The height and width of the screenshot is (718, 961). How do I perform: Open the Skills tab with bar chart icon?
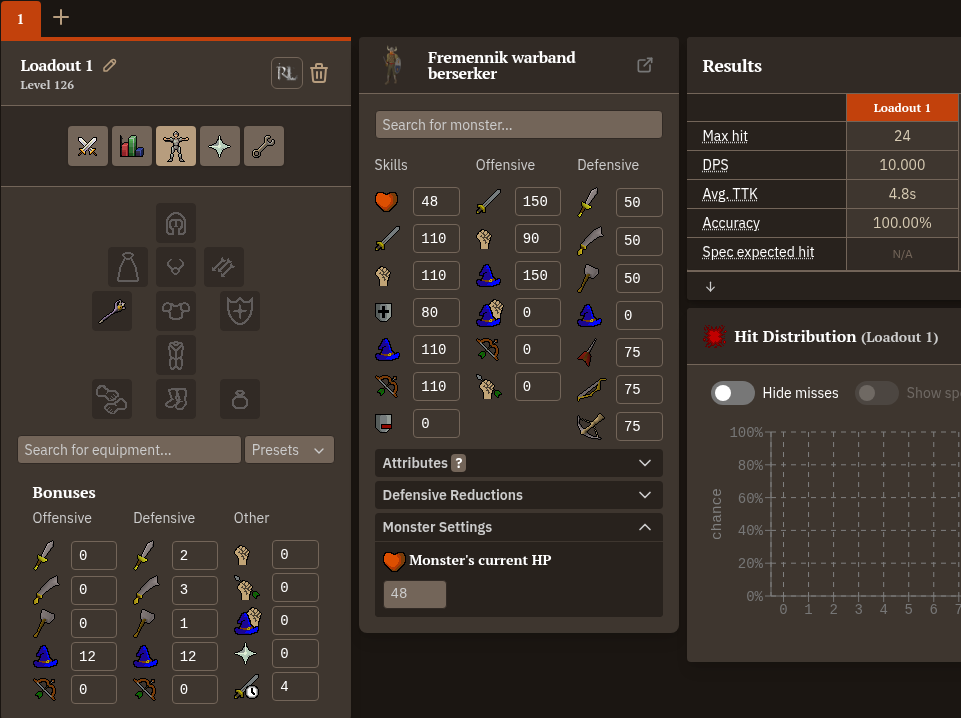click(132, 146)
